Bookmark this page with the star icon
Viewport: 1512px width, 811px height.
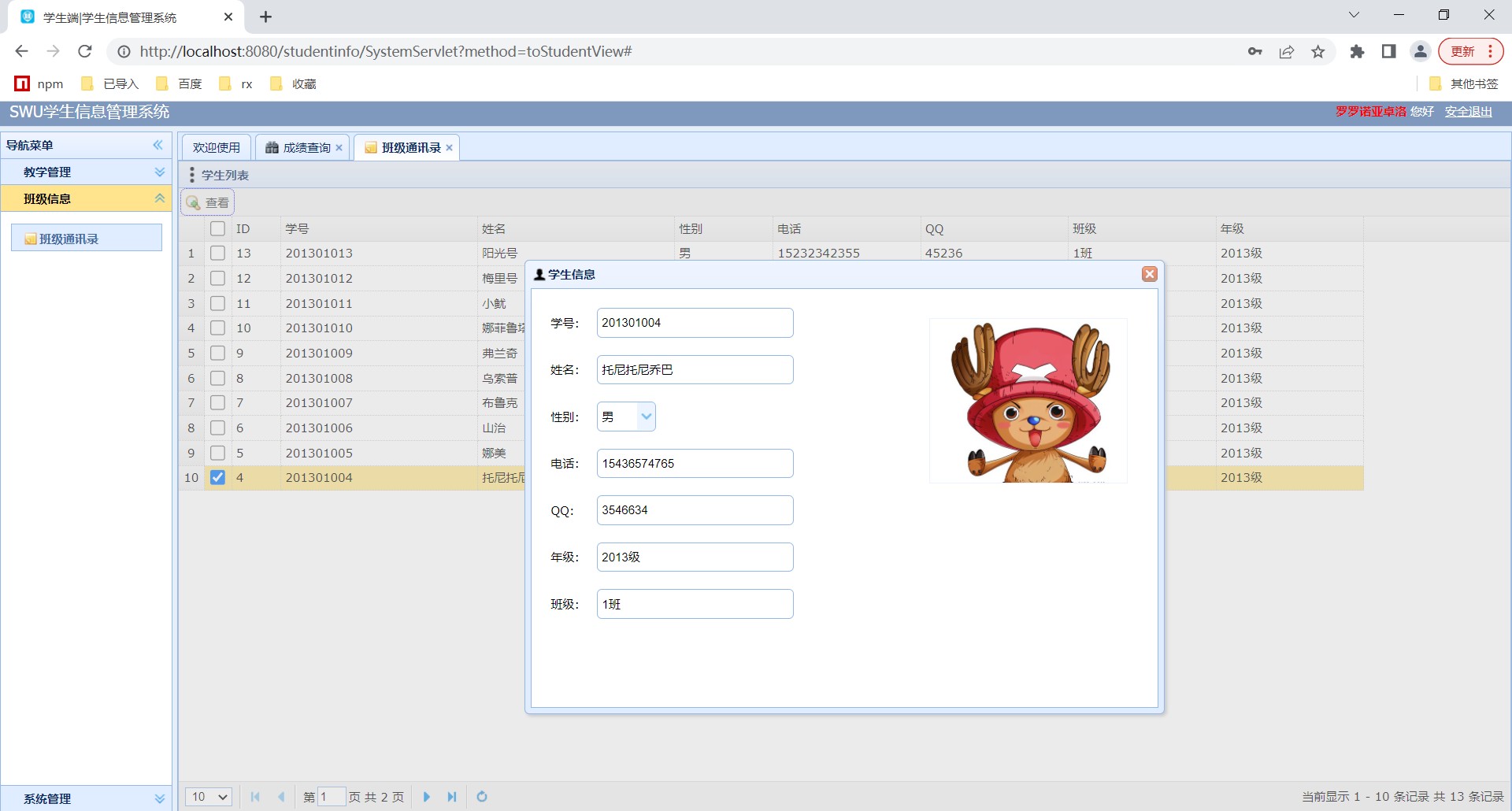1318,51
